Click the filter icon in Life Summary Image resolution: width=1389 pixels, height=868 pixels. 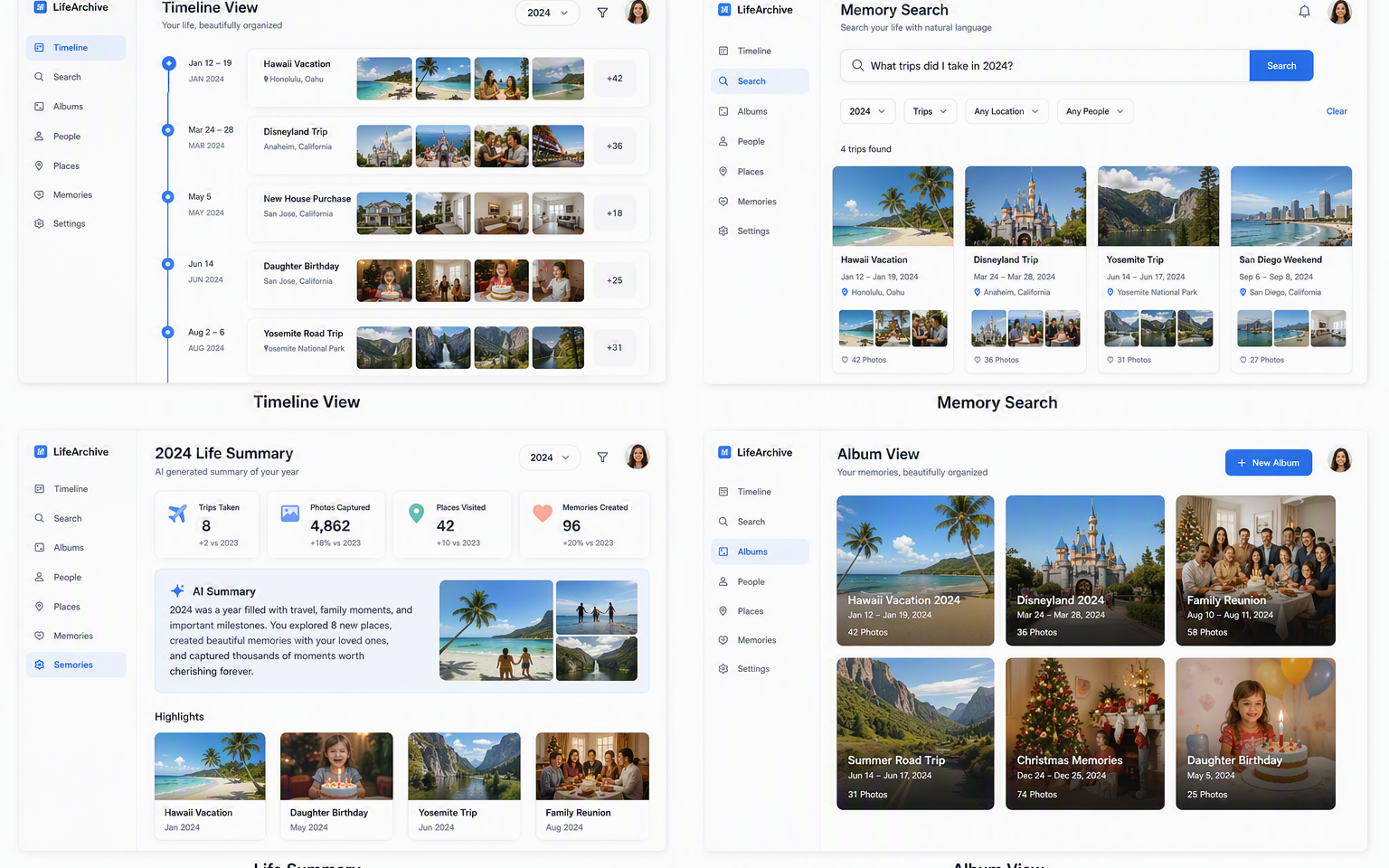click(602, 458)
